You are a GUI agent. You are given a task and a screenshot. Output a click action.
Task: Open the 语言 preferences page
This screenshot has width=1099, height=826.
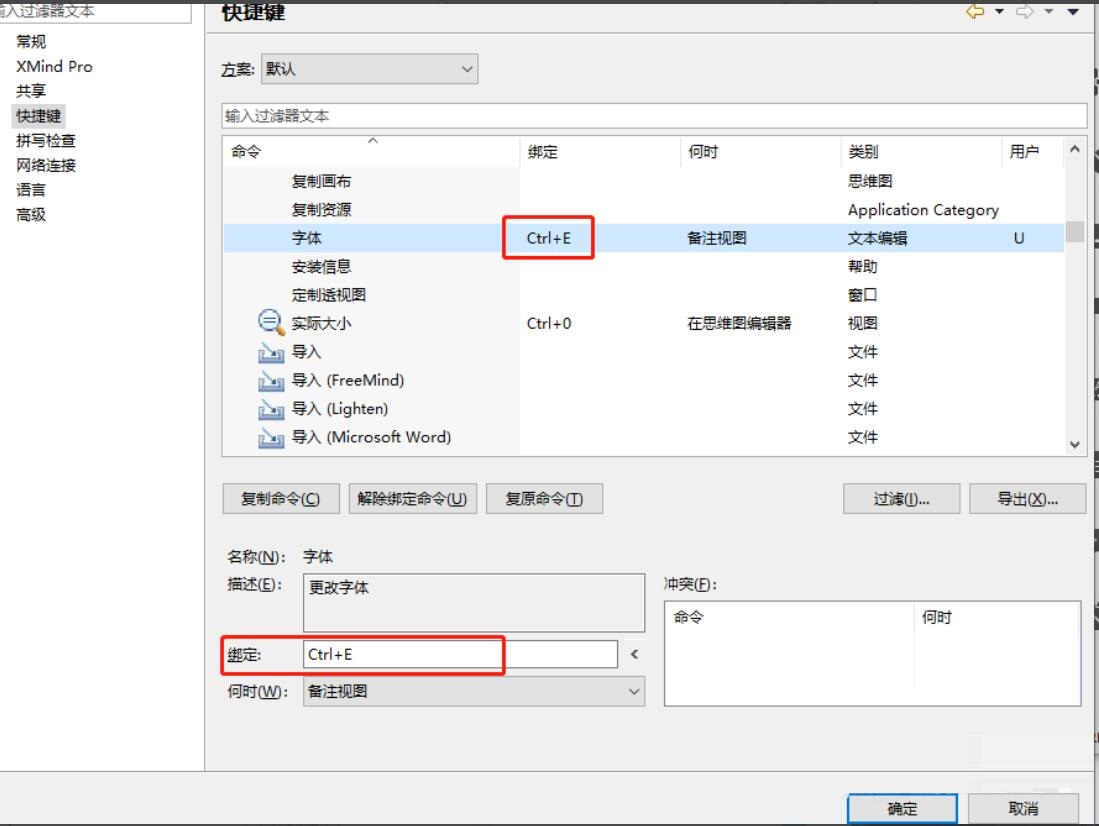click(32, 190)
